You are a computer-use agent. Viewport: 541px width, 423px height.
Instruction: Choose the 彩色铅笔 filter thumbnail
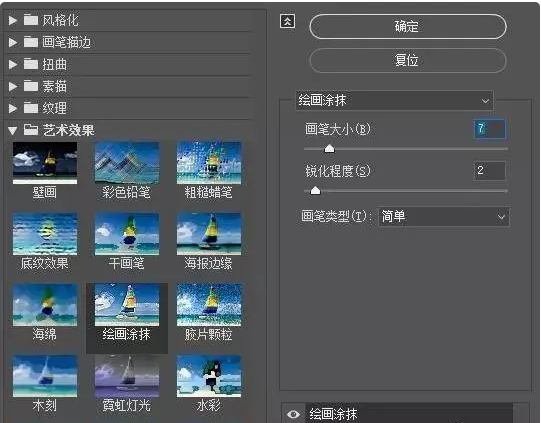pyautogui.click(x=127, y=163)
